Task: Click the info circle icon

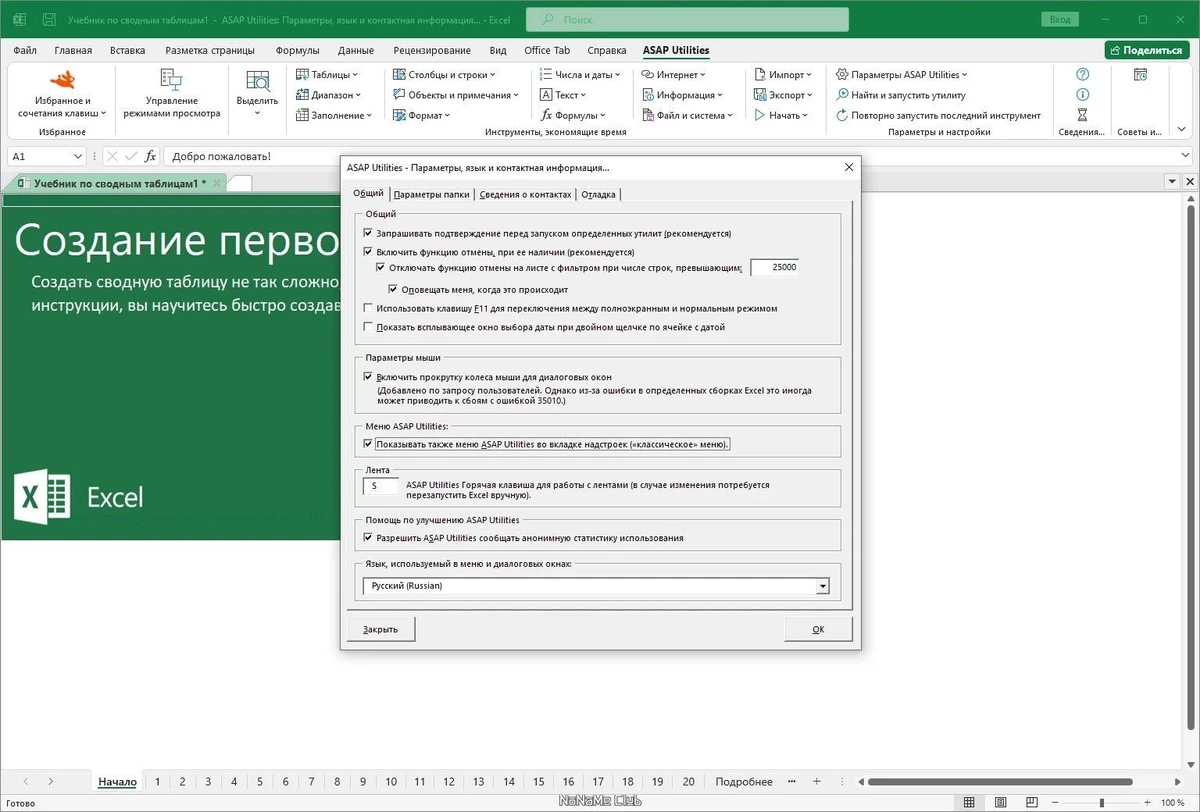Action: click(x=1082, y=94)
